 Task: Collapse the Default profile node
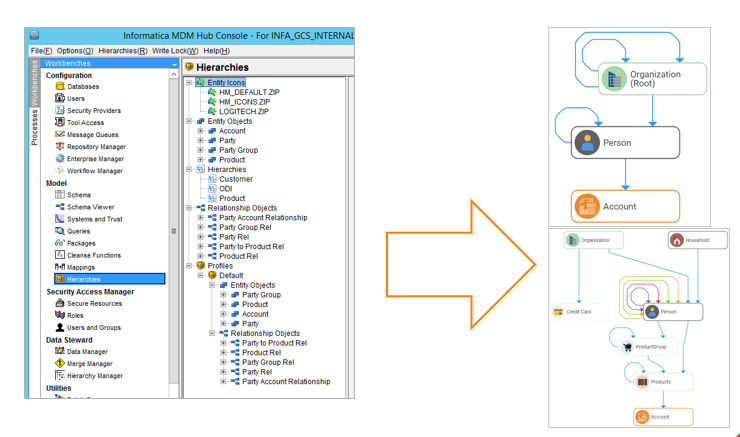[x=201, y=275]
